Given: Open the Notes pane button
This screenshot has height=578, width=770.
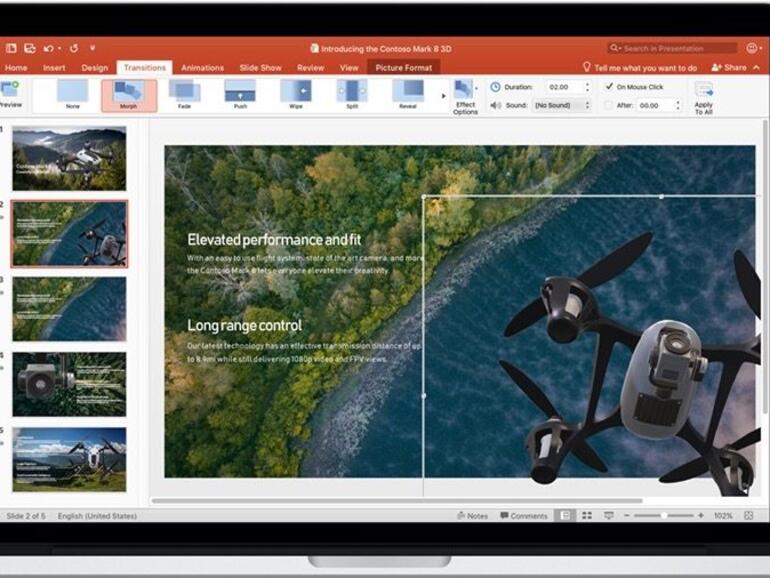Looking at the screenshot, I should point(472,515).
